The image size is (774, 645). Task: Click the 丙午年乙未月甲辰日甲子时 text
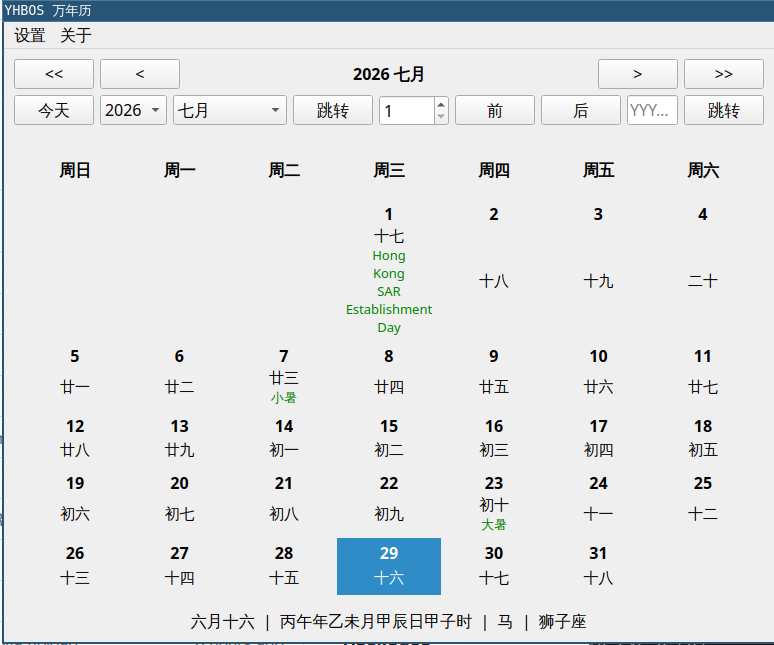(x=376, y=622)
